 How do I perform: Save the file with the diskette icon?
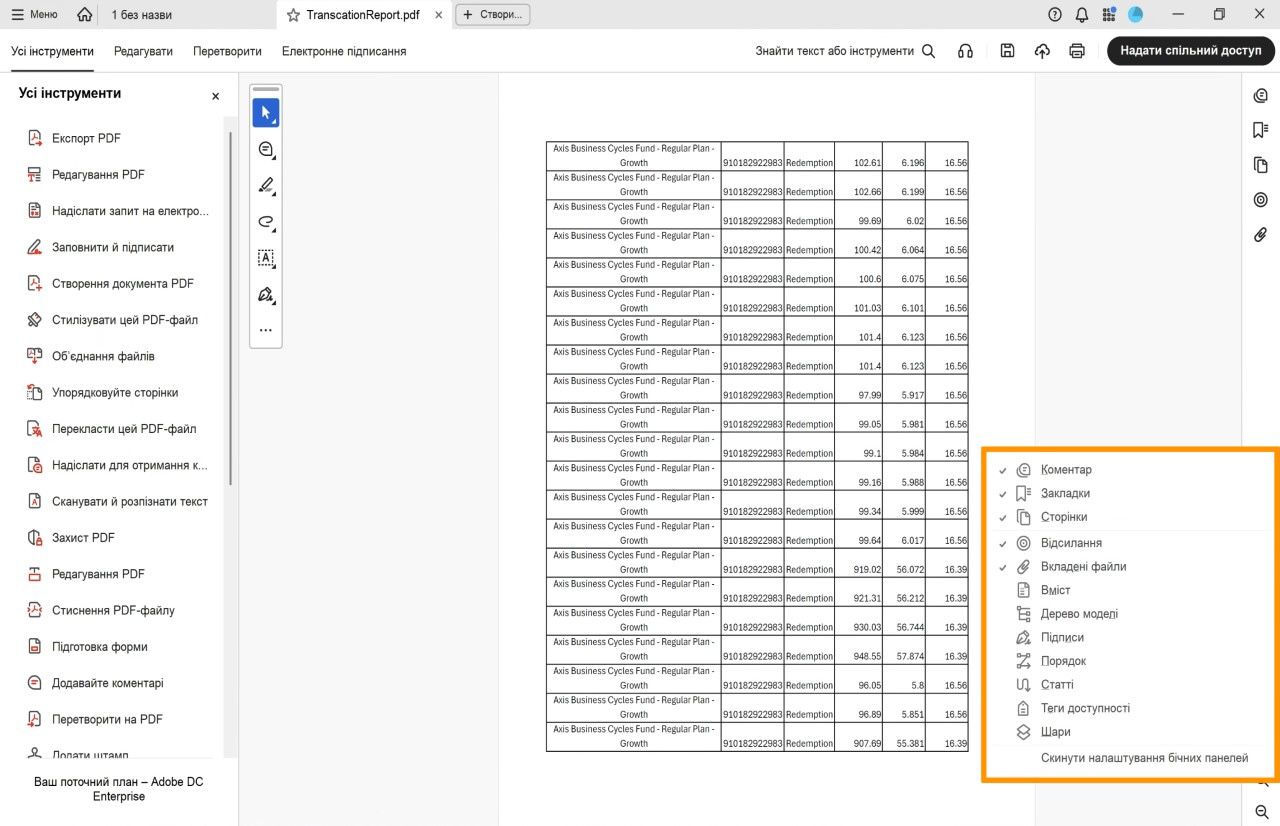pos(1008,51)
